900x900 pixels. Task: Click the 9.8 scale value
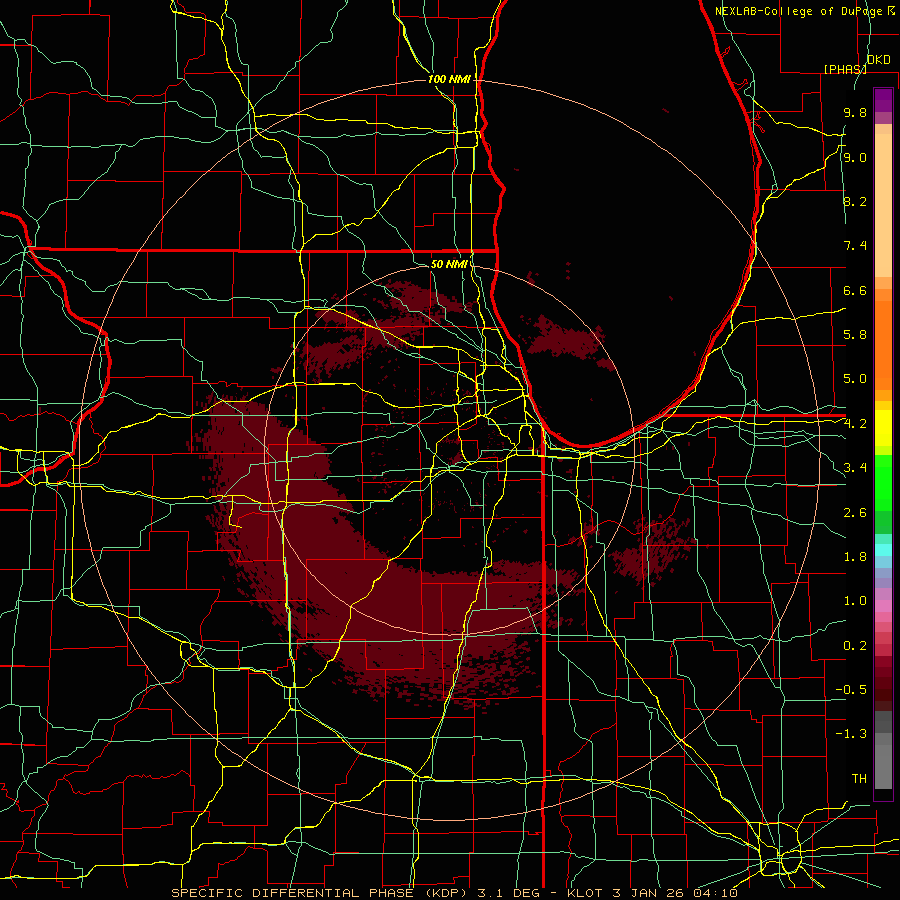pos(855,112)
